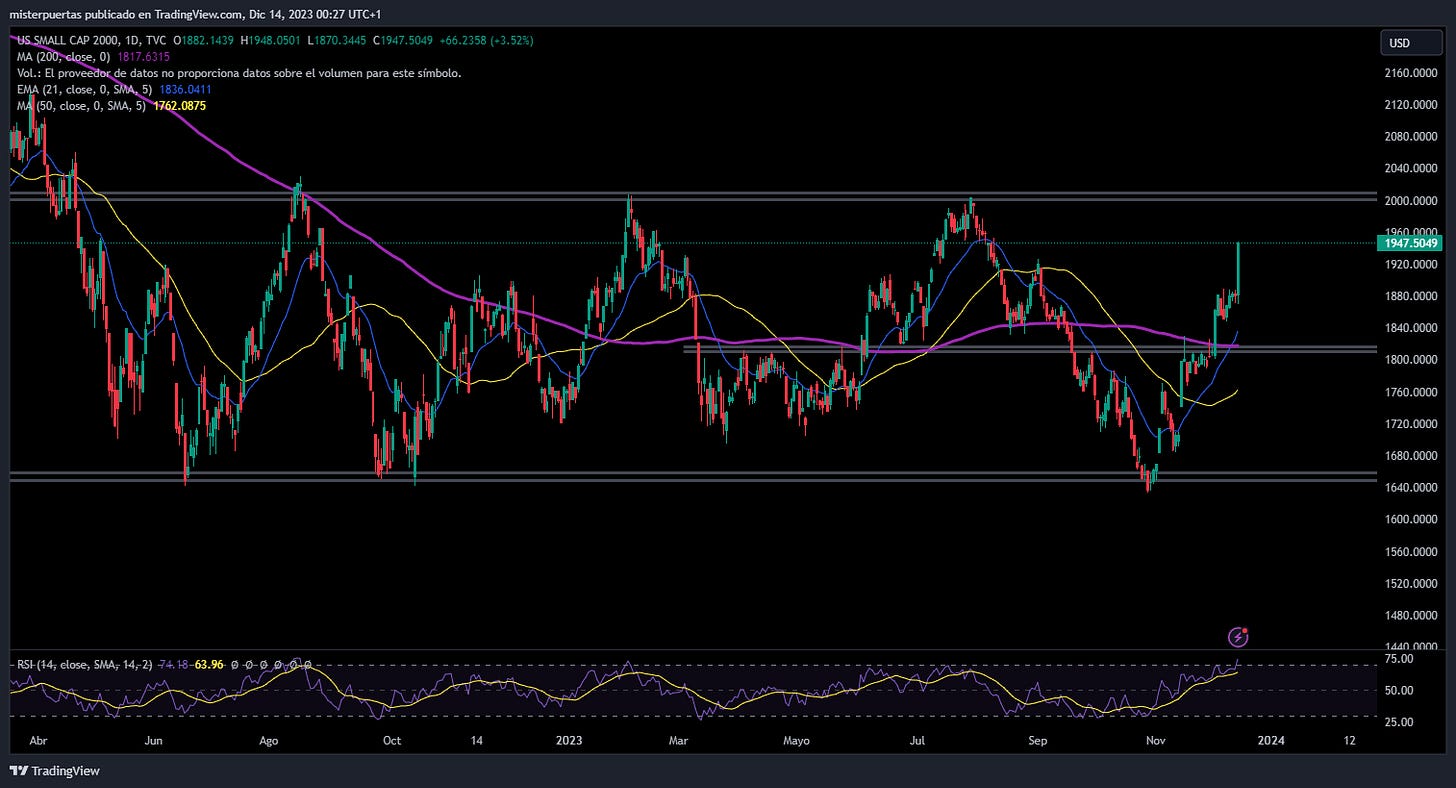Click the yellow MA value 1762.0875
The image size is (1456, 788).
point(179,105)
